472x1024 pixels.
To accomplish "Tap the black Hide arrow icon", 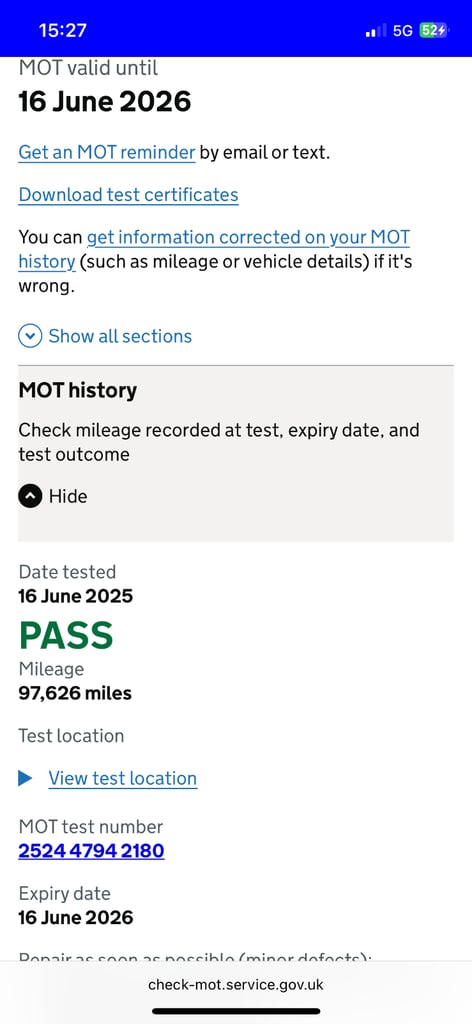I will click(x=30, y=496).
